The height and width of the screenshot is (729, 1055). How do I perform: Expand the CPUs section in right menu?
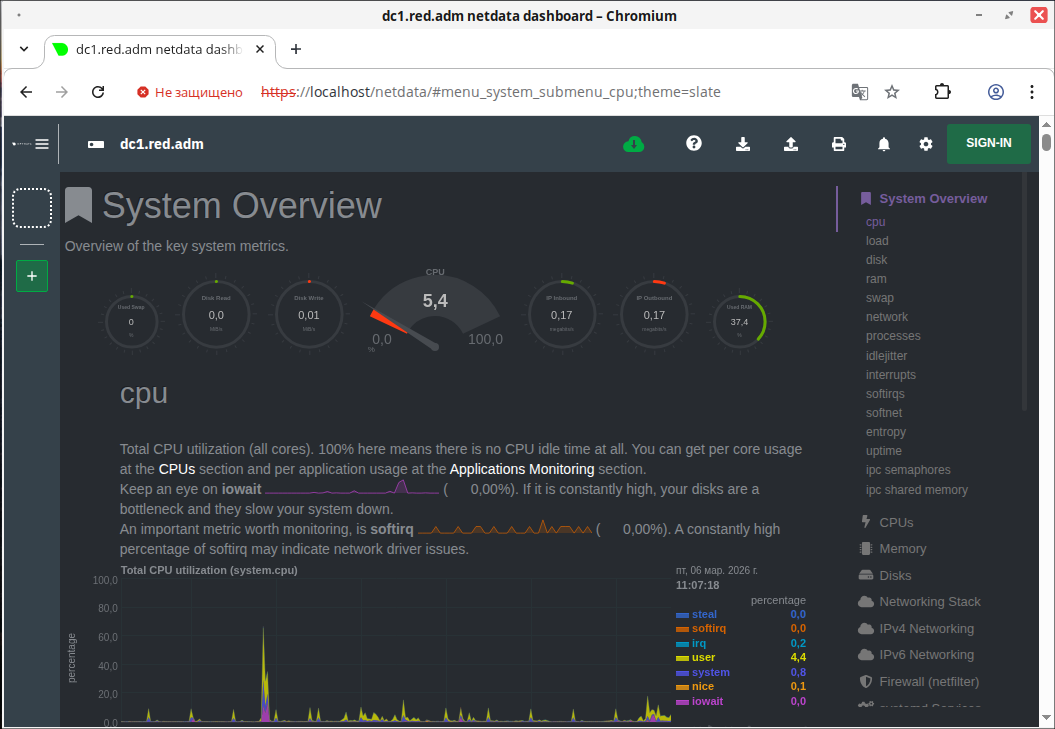coord(896,522)
